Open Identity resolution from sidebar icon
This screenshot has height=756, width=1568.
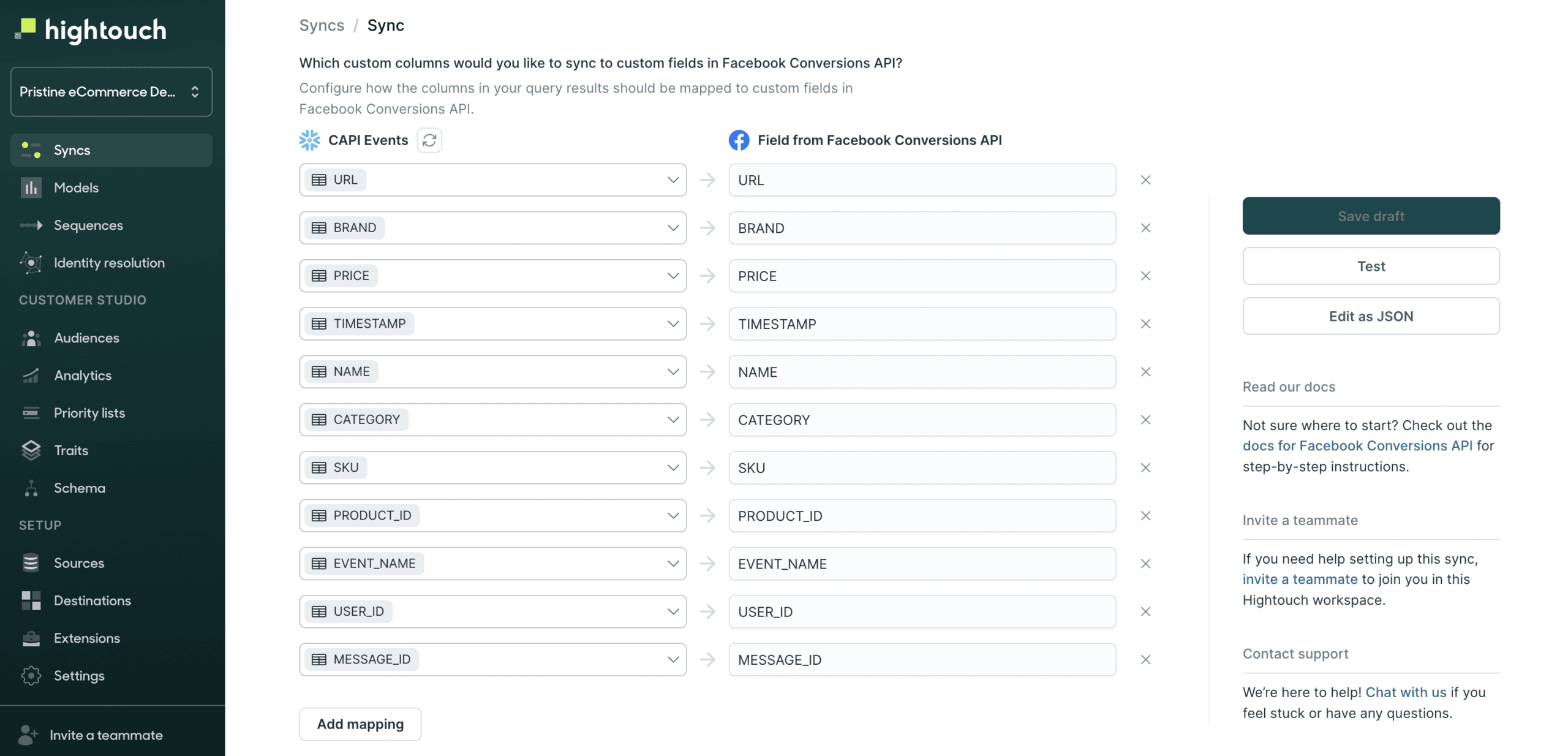click(x=31, y=263)
